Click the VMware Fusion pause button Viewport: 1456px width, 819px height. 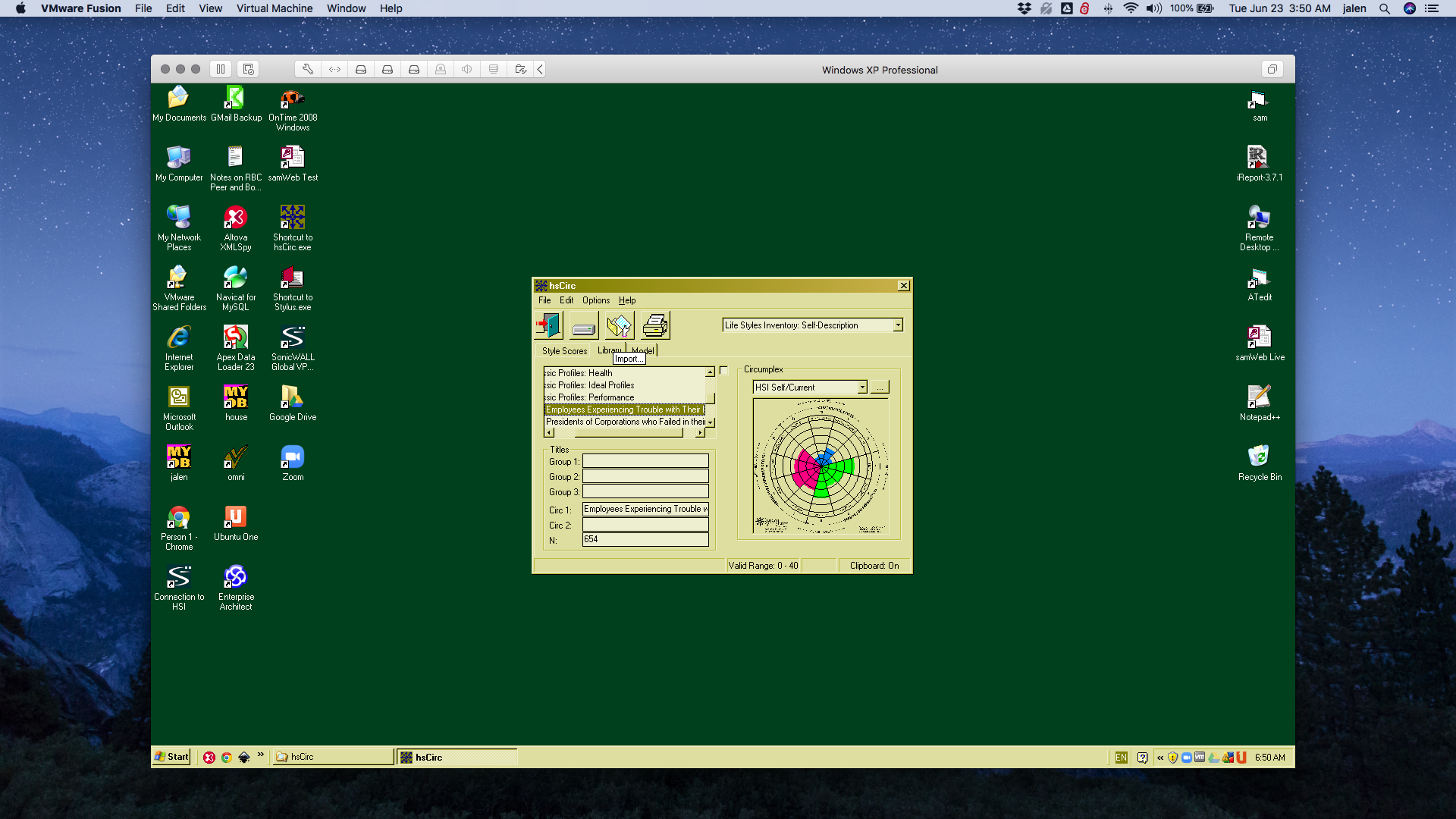[221, 69]
